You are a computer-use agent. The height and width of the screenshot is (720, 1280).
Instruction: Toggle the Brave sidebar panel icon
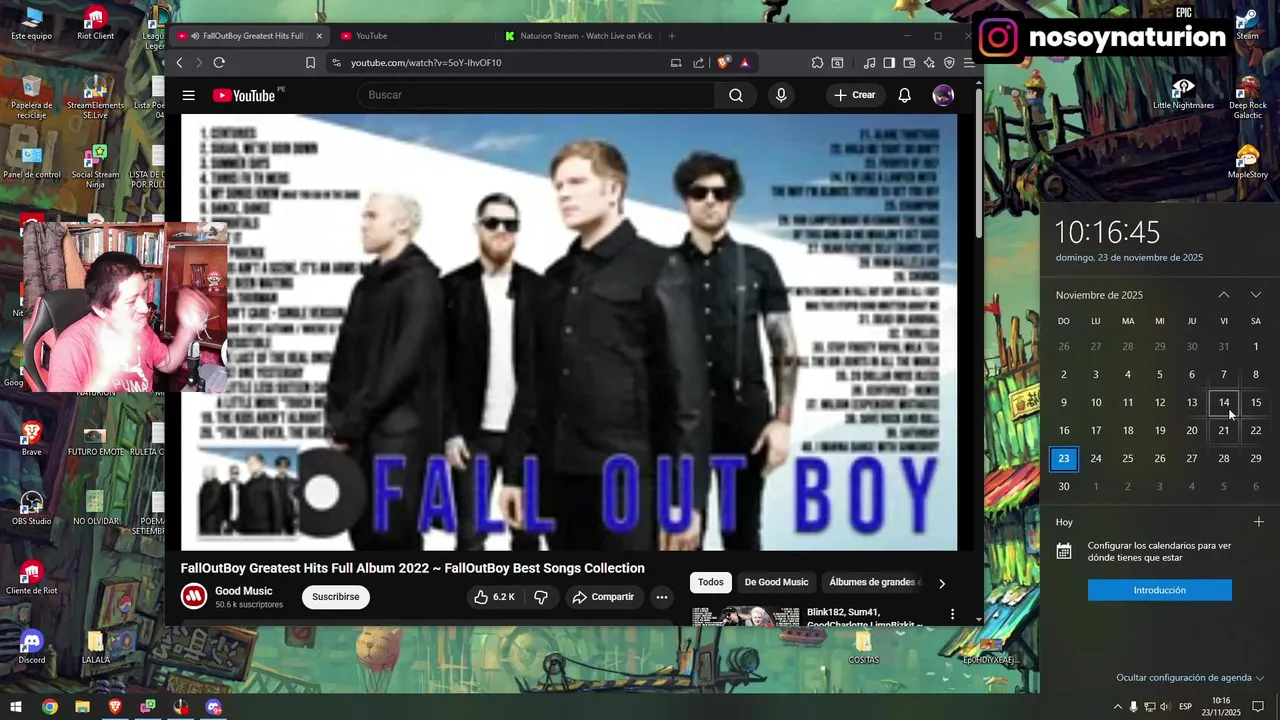pos(889,63)
